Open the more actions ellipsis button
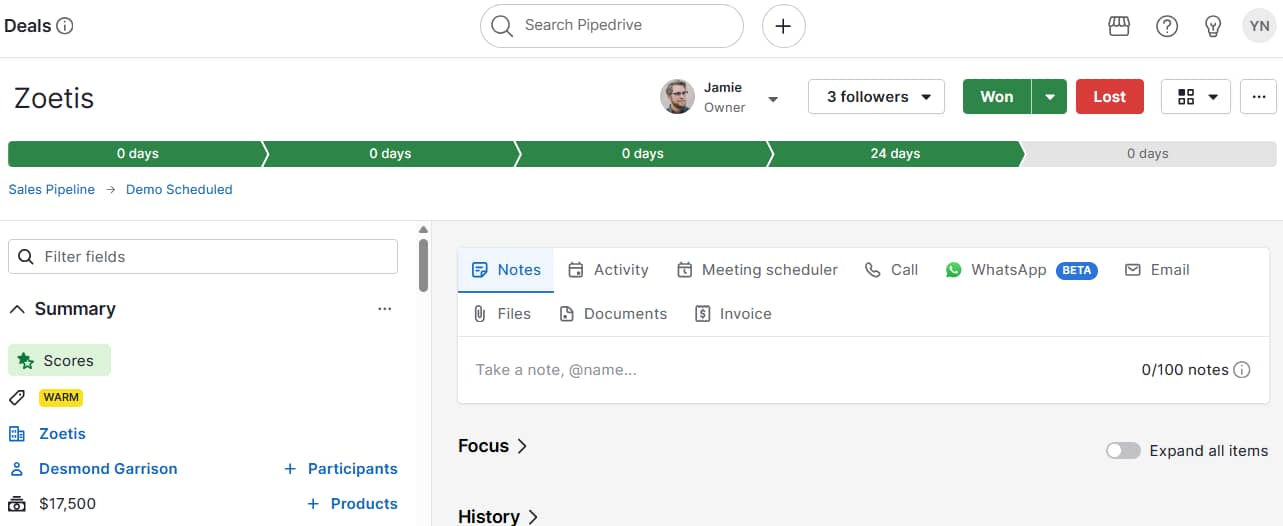The width and height of the screenshot is (1283, 526). coord(1258,97)
